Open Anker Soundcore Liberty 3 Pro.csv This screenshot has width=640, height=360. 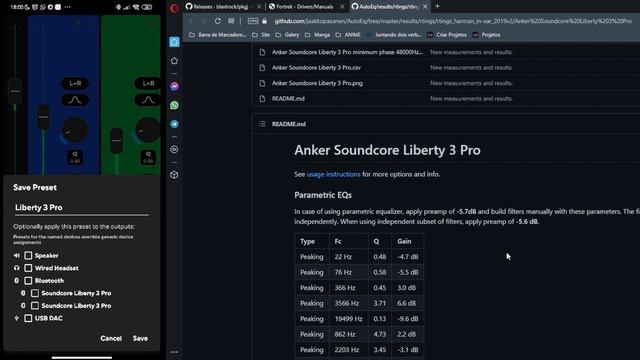(x=316, y=68)
